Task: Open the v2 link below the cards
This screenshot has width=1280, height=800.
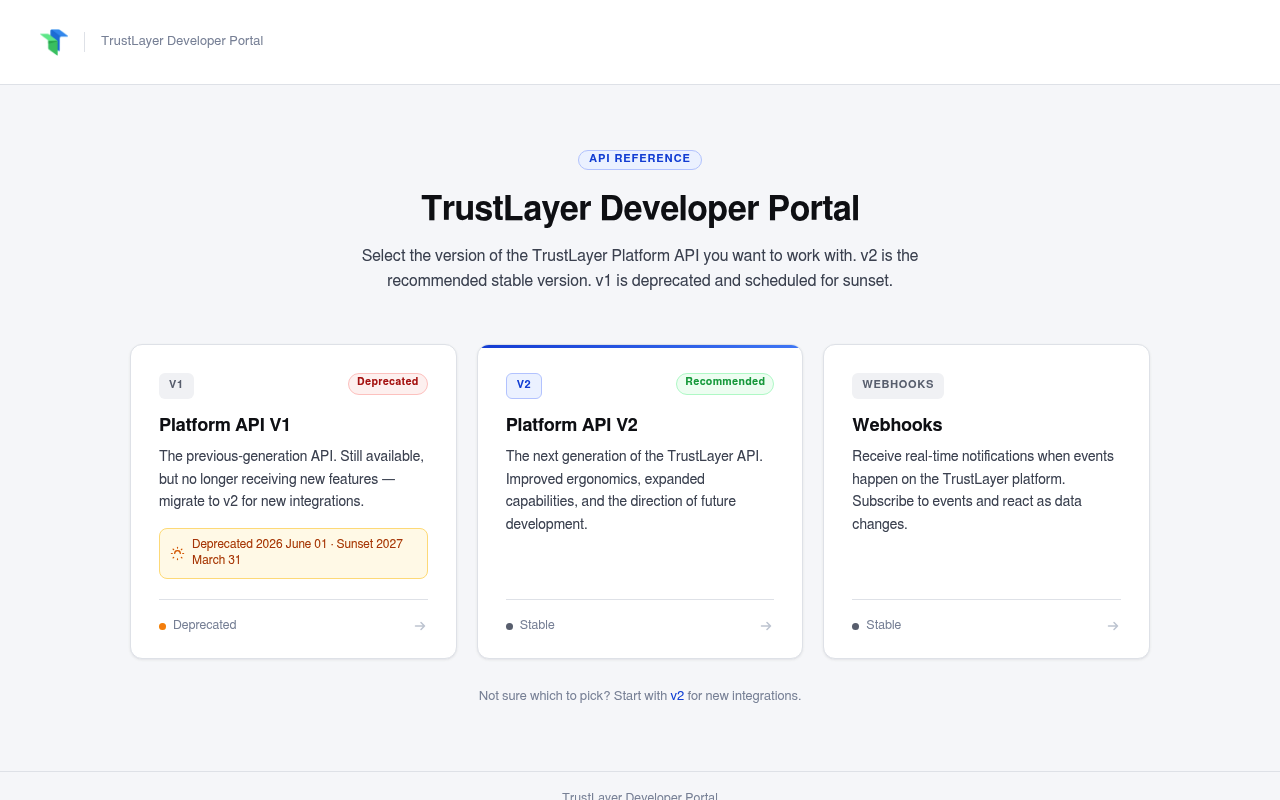Action: [677, 696]
